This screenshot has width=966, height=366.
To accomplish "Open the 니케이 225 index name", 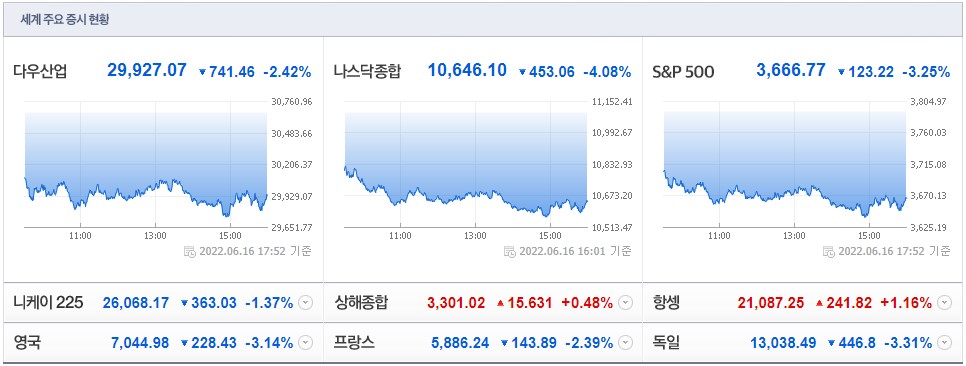I will coord(48,303).
